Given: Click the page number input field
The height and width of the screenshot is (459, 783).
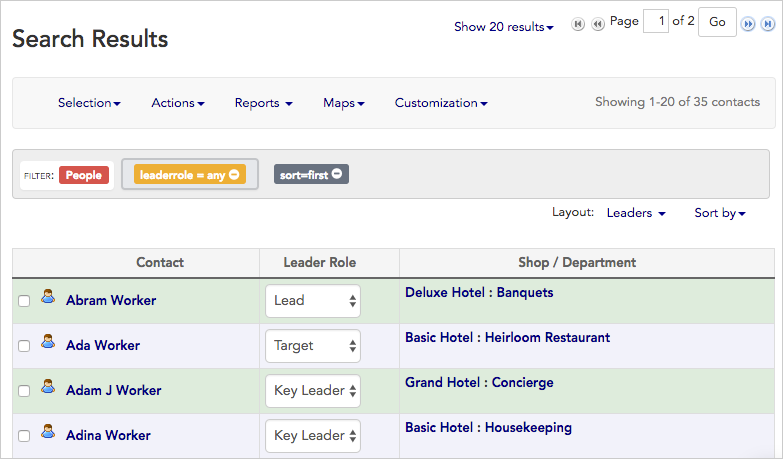Looking at the screenshot, I should [x=656, y=21].
